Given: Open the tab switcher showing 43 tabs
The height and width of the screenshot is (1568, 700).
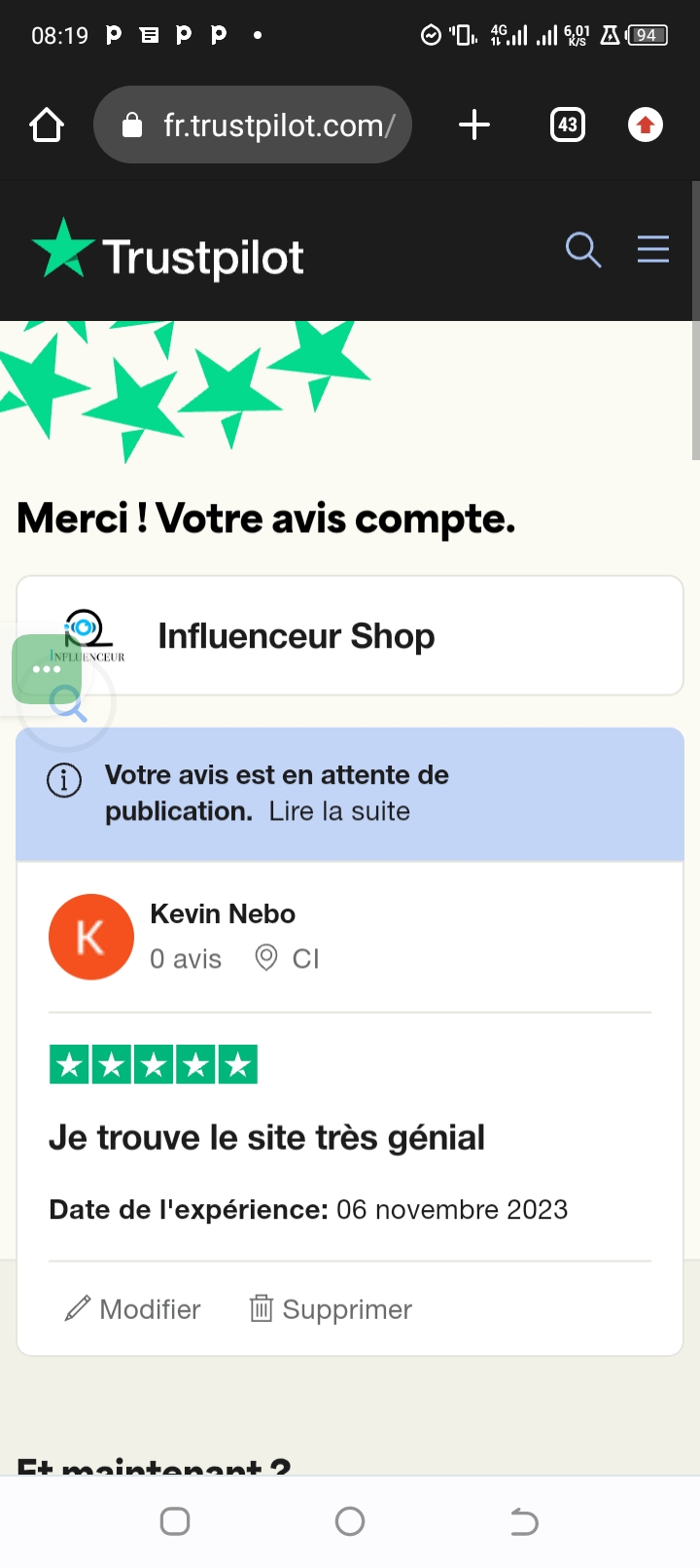Looking at the screenshot, I should pyautogui.click(x=568, y=125).
